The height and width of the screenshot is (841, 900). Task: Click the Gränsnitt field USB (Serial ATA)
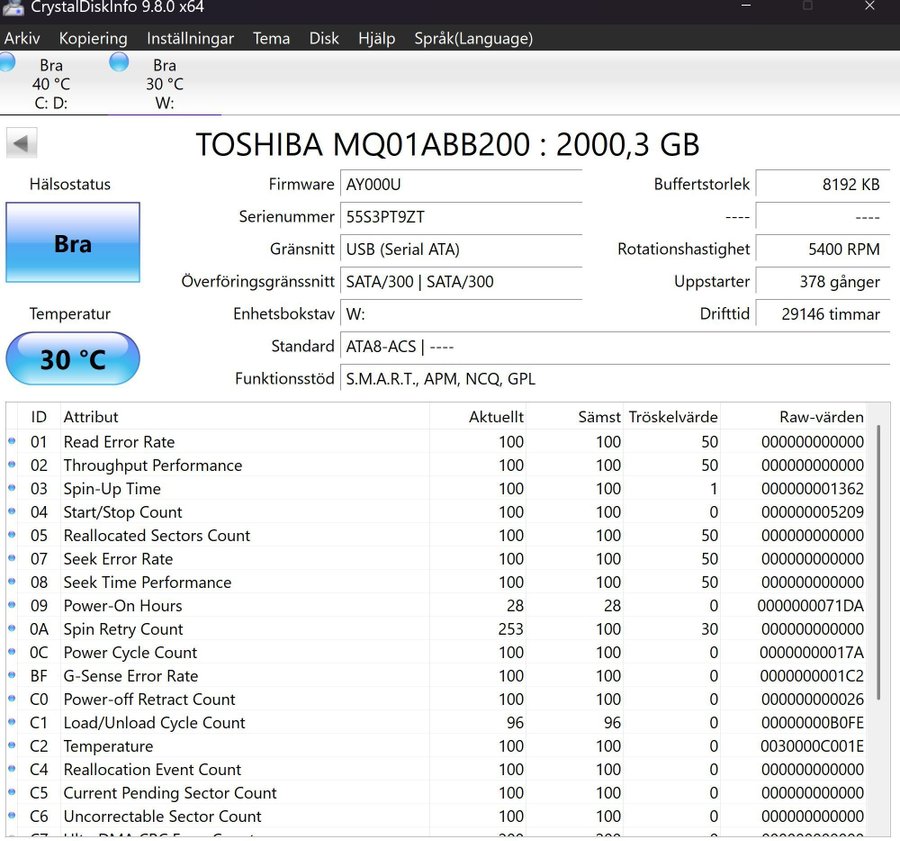pyautogui.click(x=461, y=250)
